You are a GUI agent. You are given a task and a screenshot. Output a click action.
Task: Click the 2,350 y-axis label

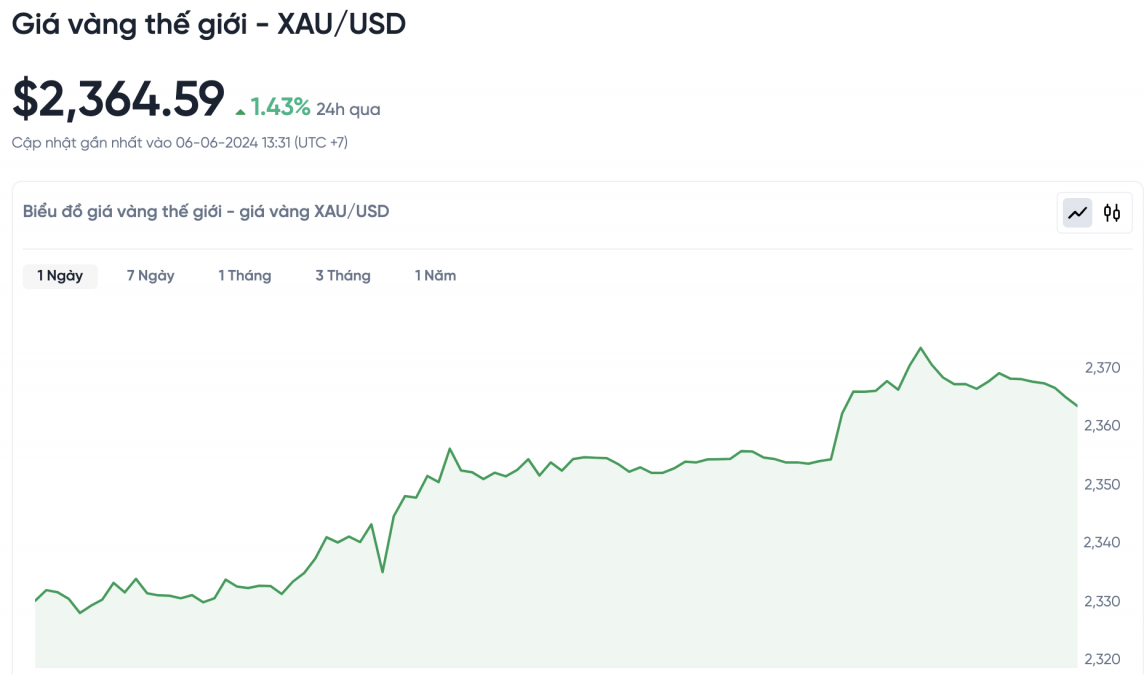(1102, 484)
